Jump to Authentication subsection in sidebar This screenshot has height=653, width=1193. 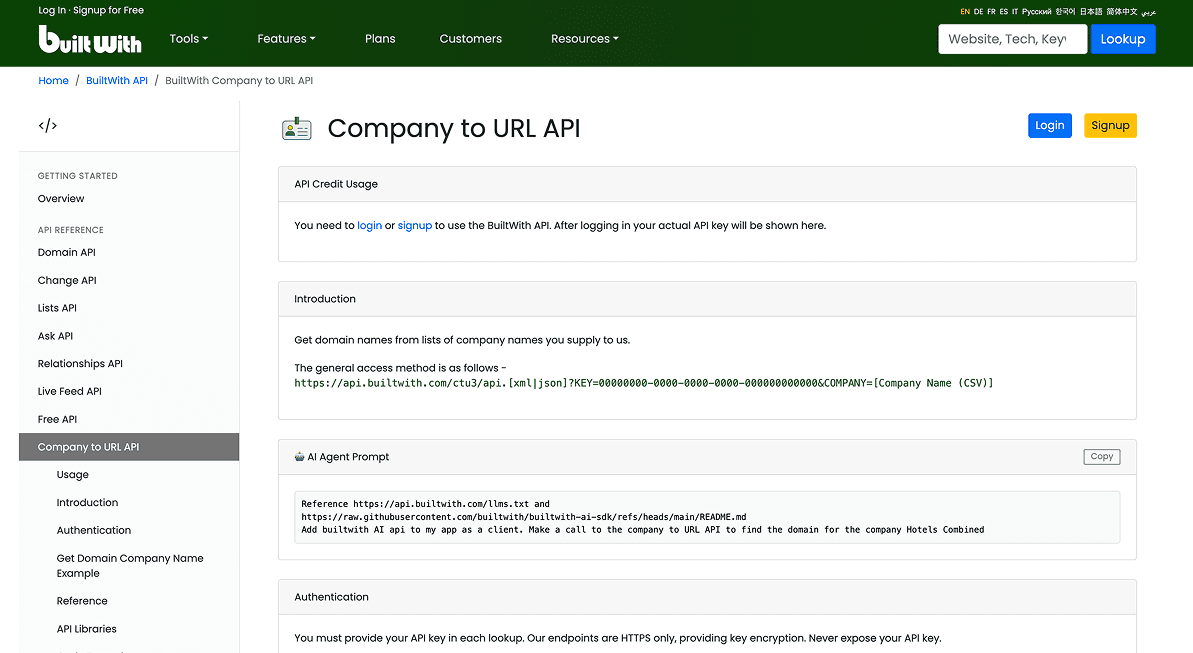(94, 530)
